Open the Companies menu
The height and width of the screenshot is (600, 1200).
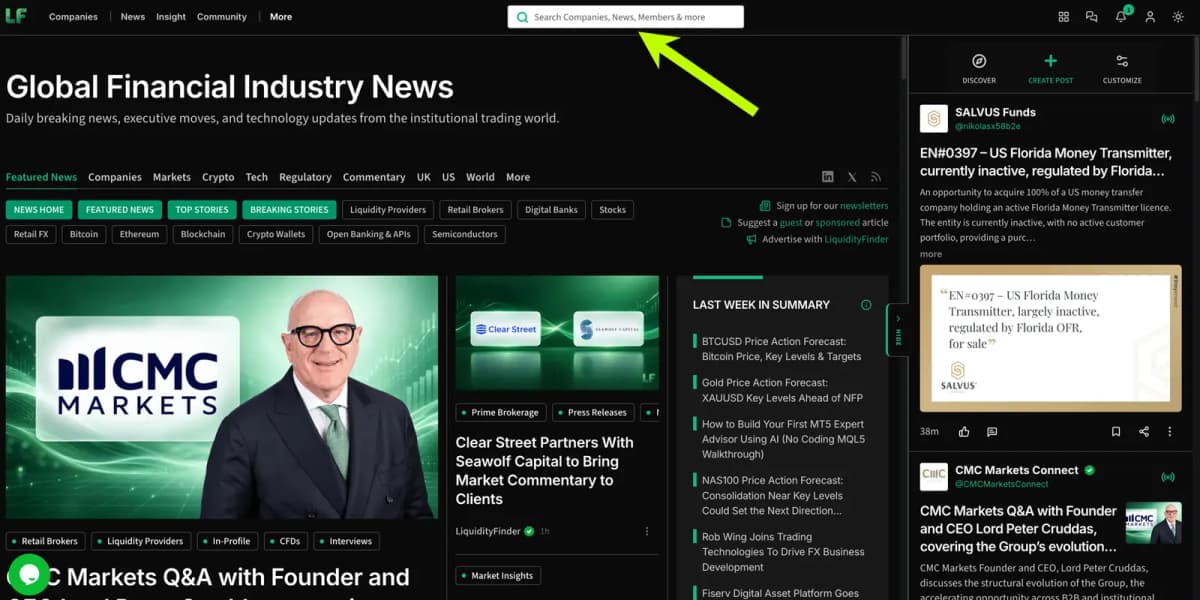coord(73,17)
